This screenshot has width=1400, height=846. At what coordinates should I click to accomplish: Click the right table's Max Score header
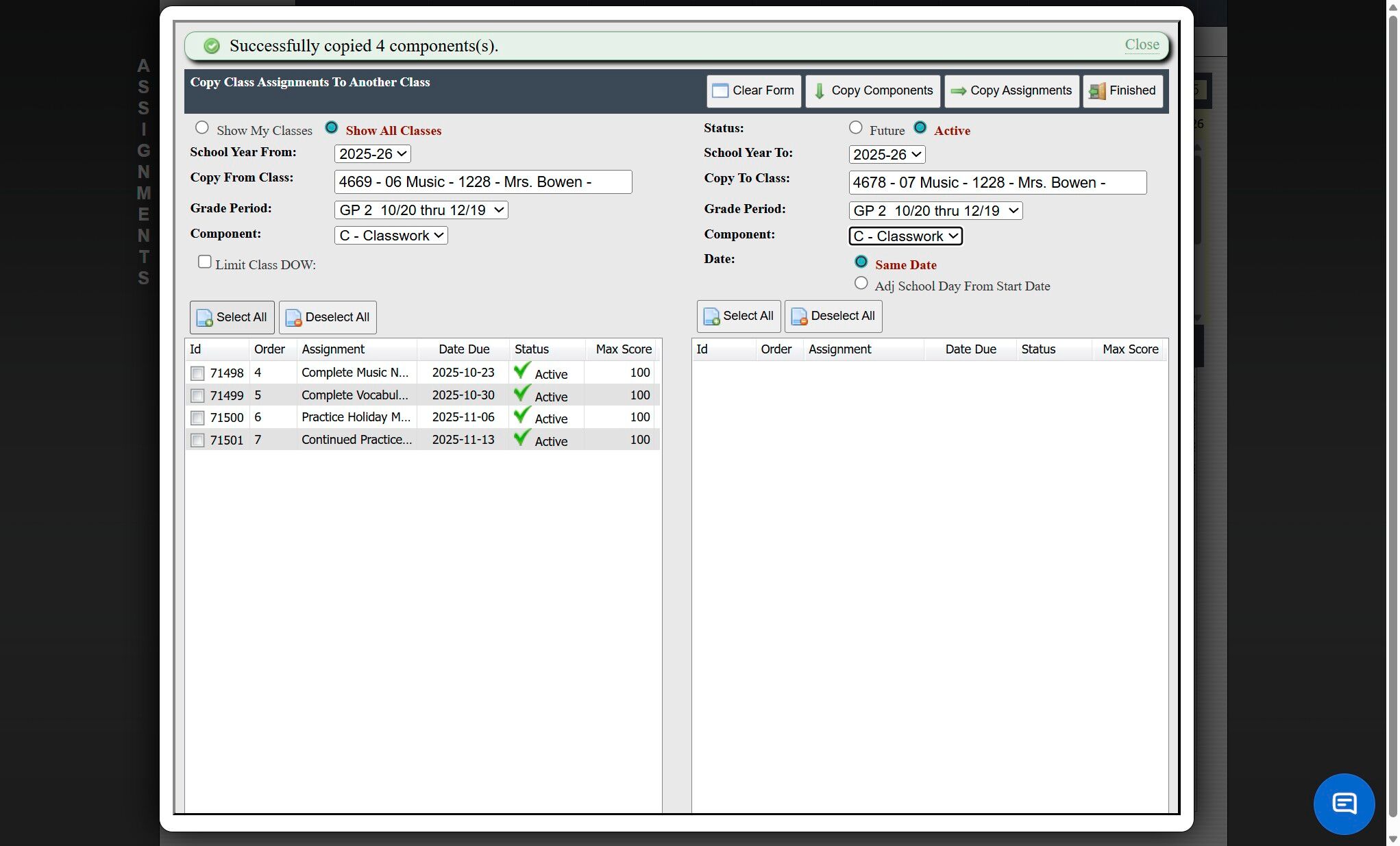[x=1129, y=349]
